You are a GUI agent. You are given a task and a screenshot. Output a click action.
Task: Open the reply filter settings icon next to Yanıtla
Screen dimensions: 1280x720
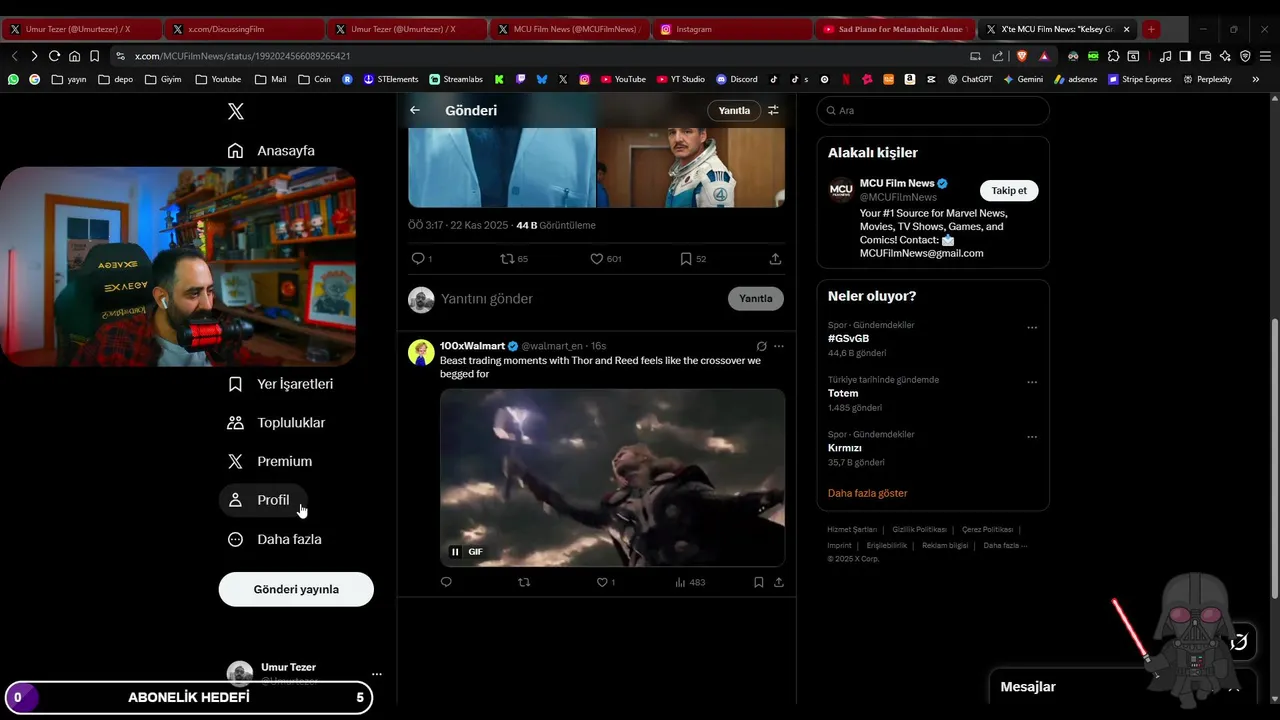pyautogui.click(x=773, y=110)
